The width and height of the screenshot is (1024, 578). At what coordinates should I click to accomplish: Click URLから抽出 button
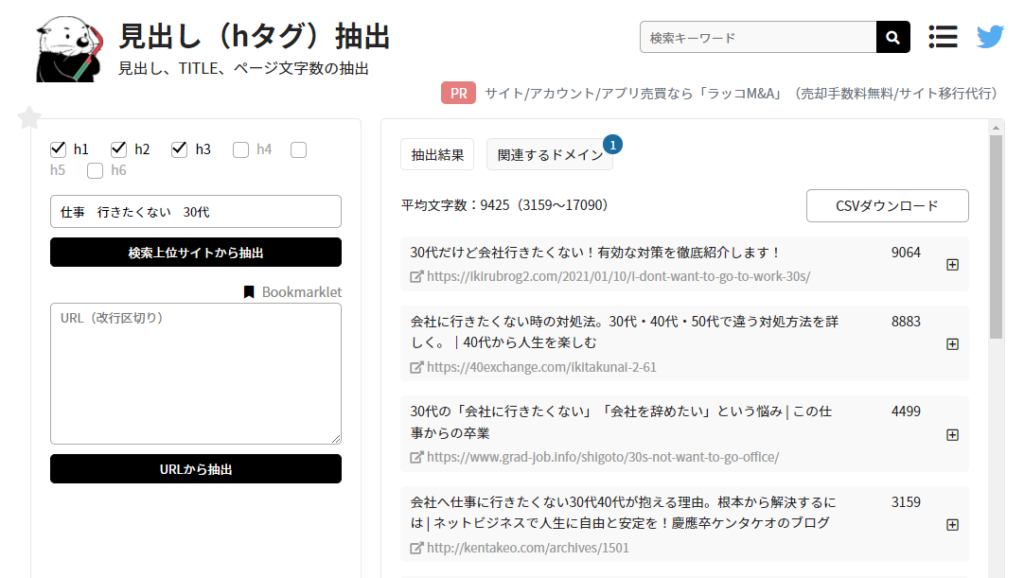(x=196, y=469)
